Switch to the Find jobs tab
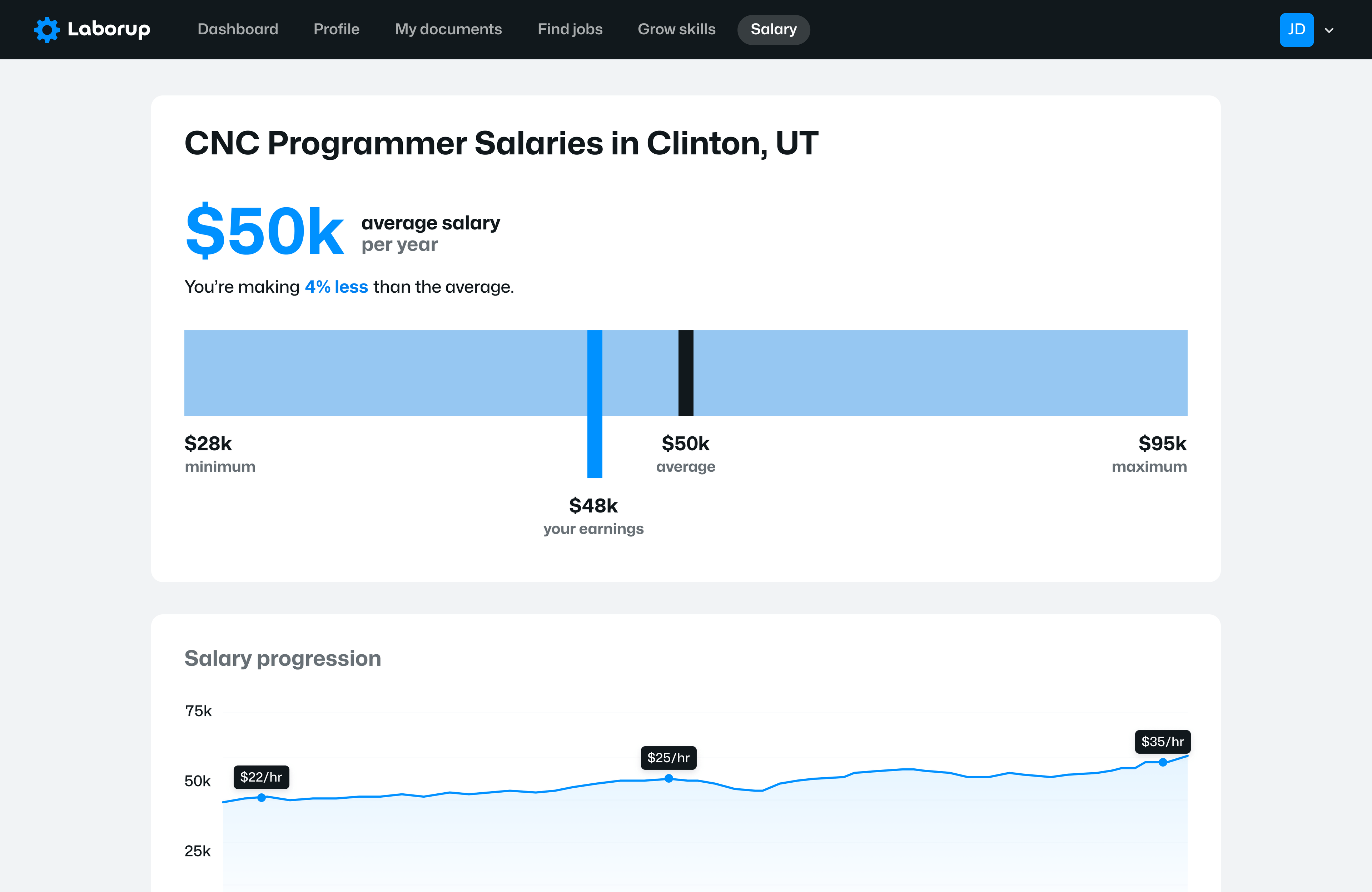The image size is (1372, 892). point(570,29)
